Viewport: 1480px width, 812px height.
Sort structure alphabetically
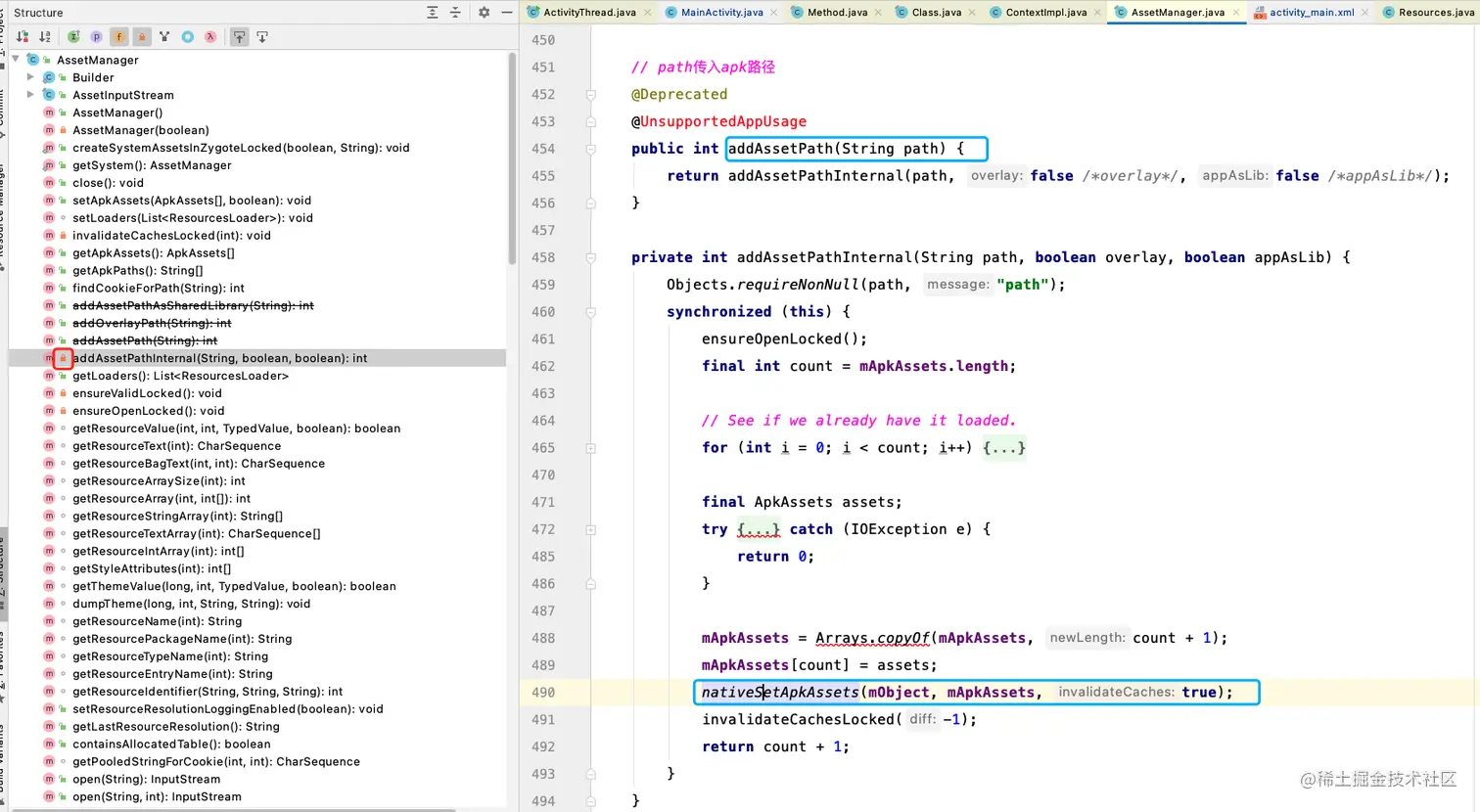coord(45,36)
